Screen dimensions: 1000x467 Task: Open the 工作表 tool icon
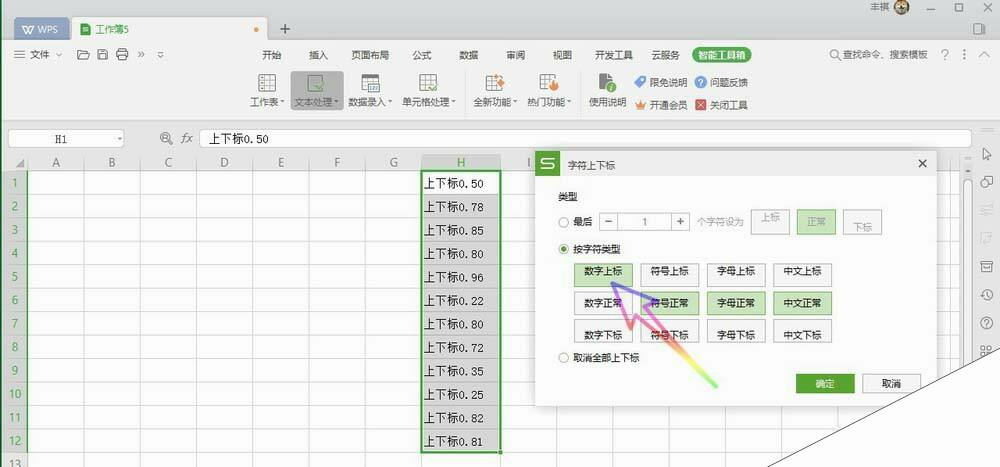coord(267,83)
